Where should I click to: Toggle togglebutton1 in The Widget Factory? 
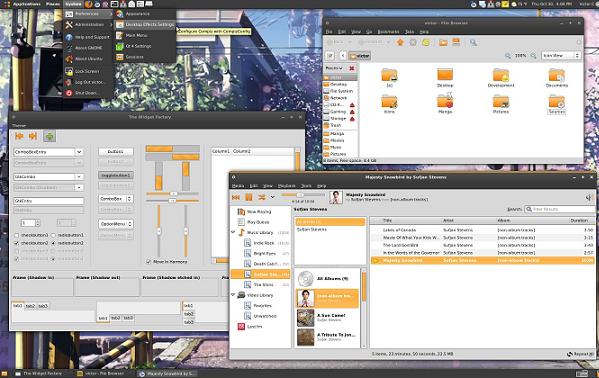tap(116, 175)
